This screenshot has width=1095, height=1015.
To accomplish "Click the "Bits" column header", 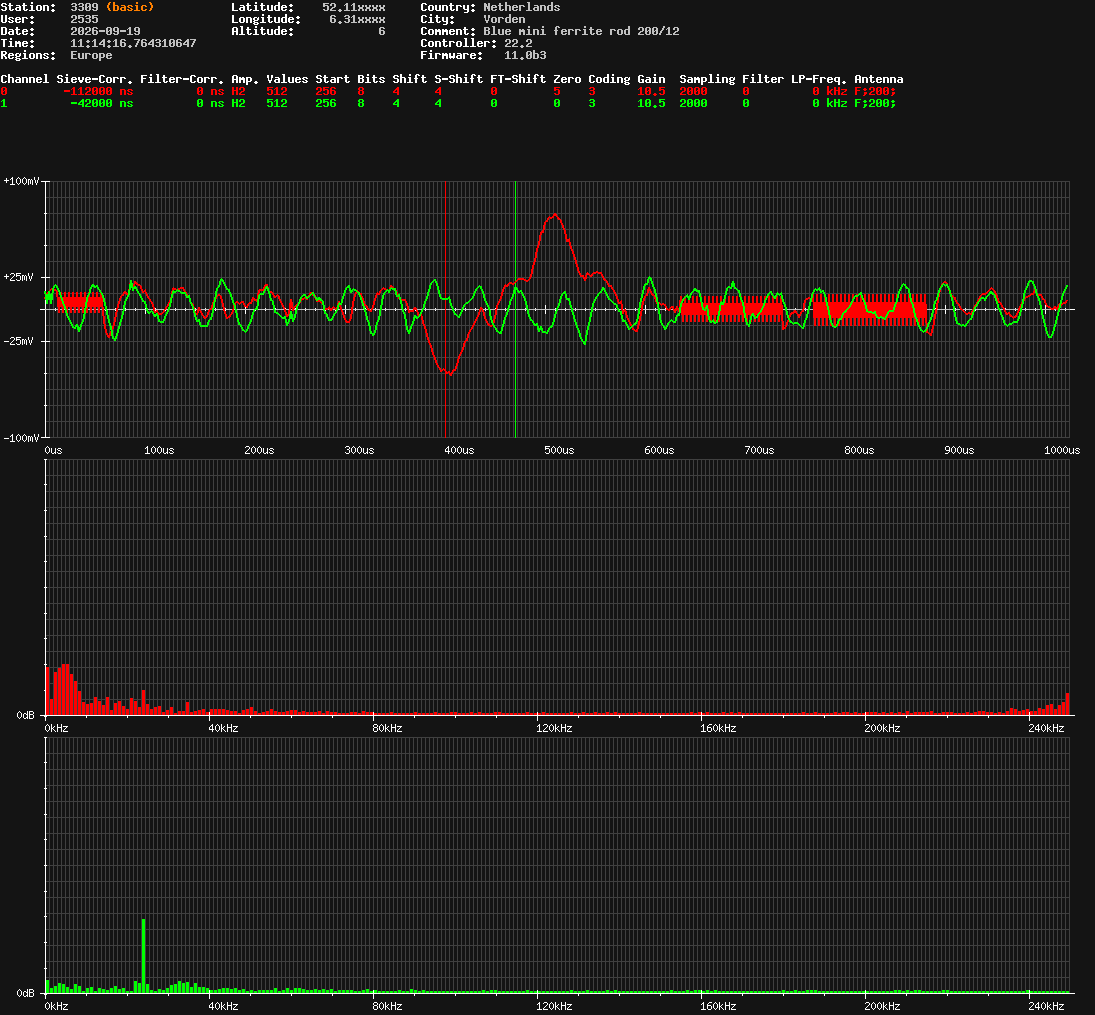I will pos(371,79).
